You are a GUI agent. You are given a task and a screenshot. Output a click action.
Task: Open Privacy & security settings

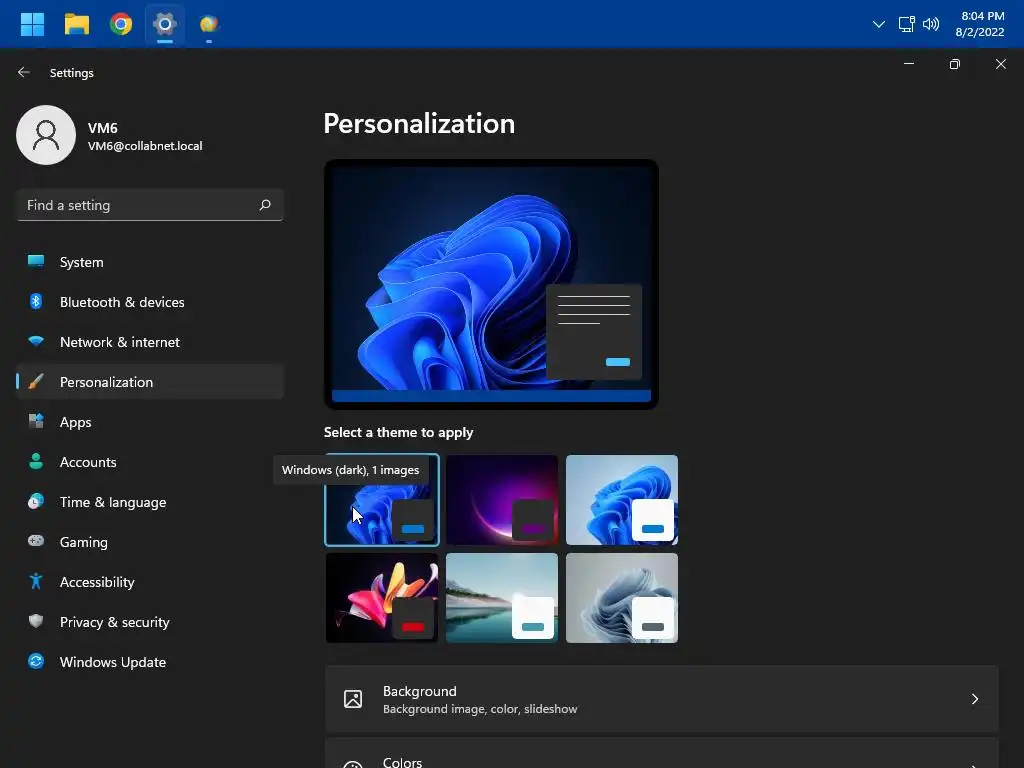pyautogui.click(x=150, y=622)
